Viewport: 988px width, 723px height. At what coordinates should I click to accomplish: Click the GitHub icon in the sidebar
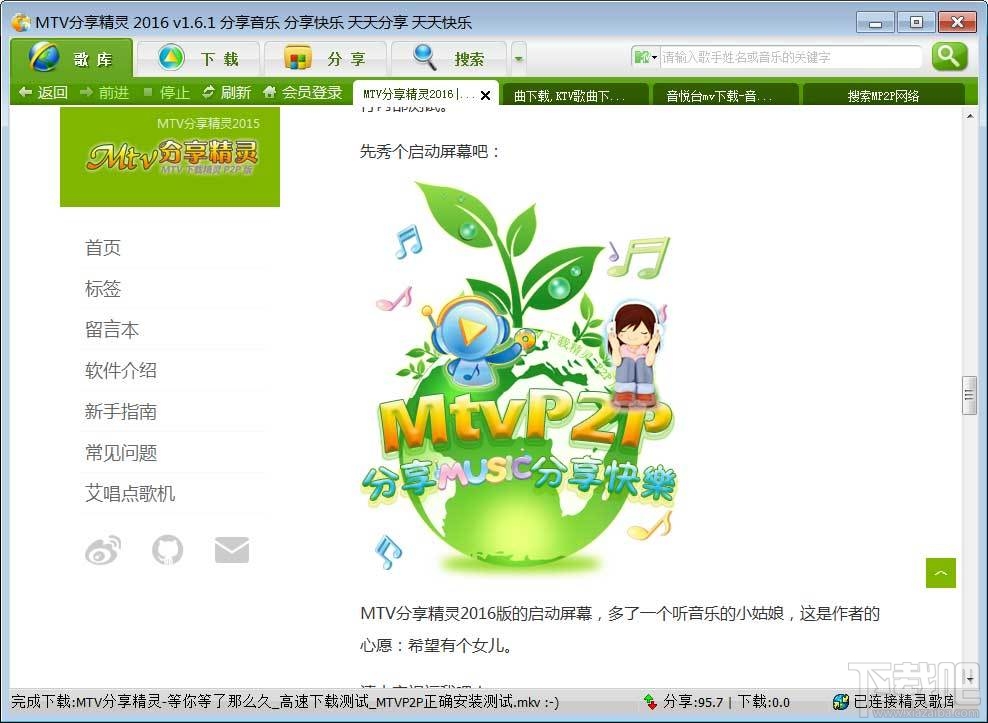pos(168,549)
